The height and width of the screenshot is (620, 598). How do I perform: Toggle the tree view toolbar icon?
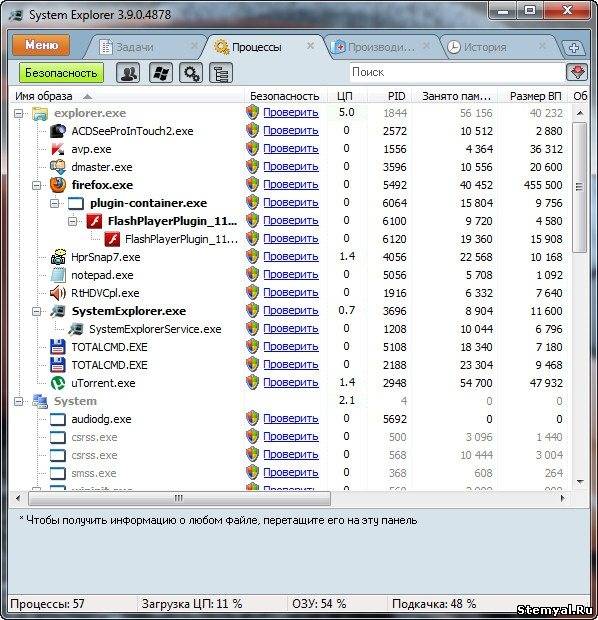pos(221,73)
